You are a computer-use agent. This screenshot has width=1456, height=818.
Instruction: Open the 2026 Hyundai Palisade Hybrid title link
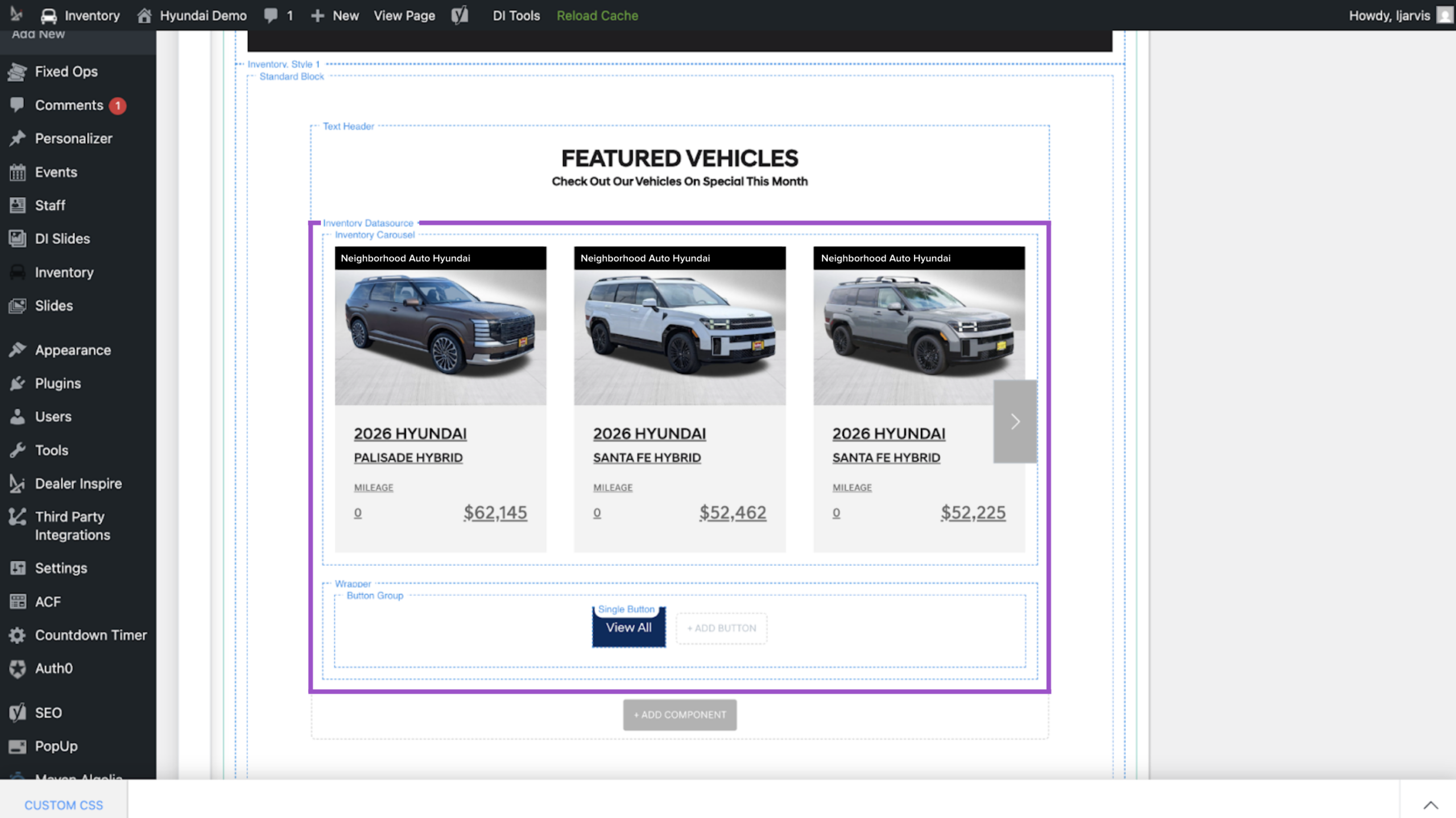410,444
